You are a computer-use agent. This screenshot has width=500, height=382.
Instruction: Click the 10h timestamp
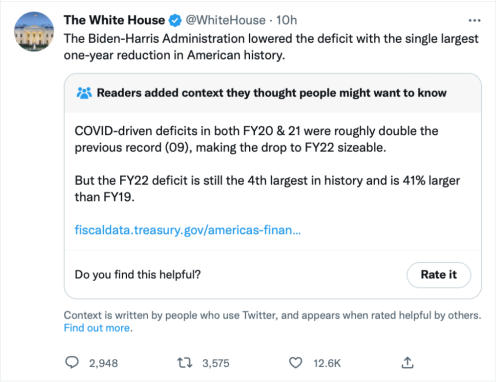(x=286, y=20)
